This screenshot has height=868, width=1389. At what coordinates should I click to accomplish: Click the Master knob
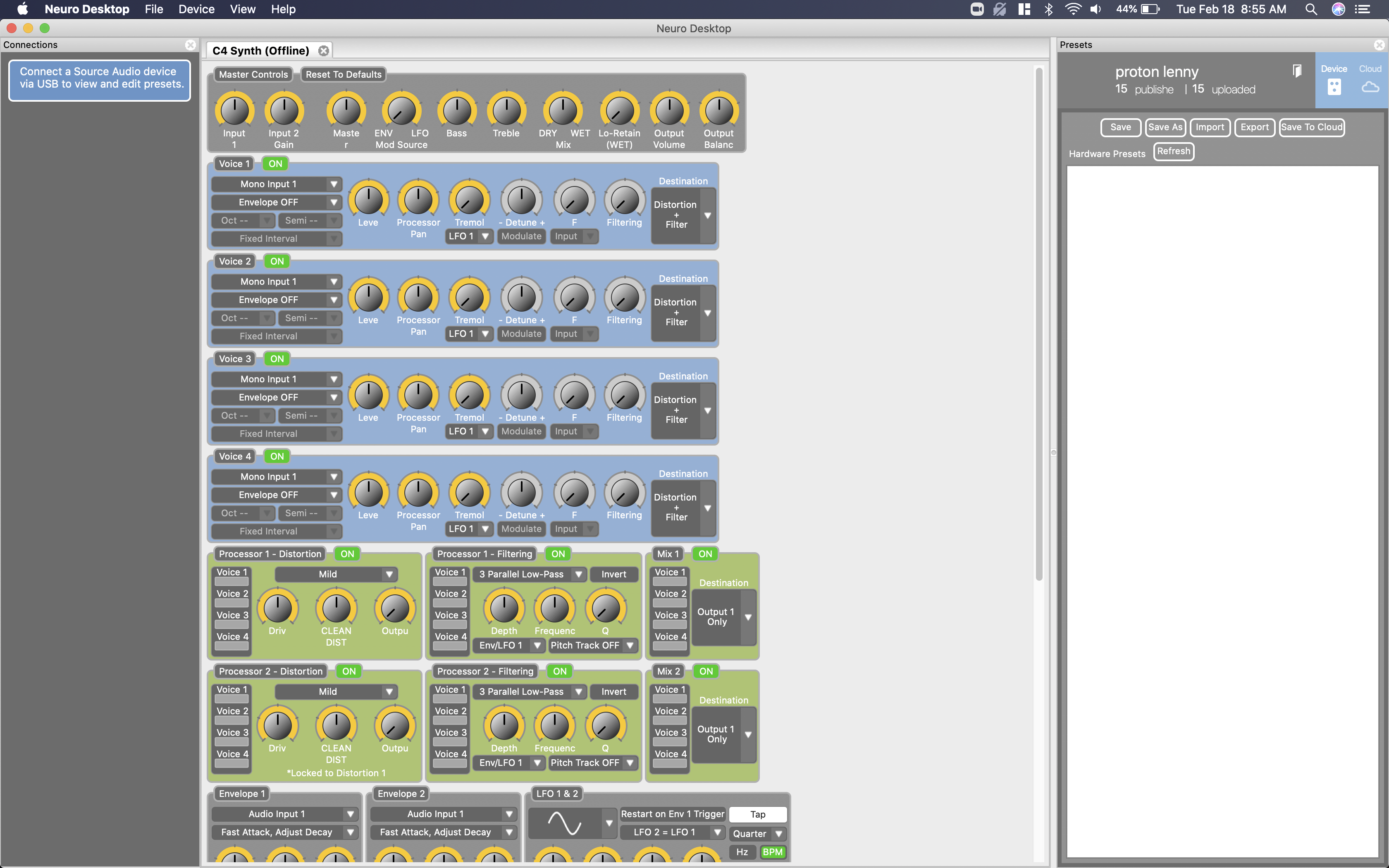(346, 110)
